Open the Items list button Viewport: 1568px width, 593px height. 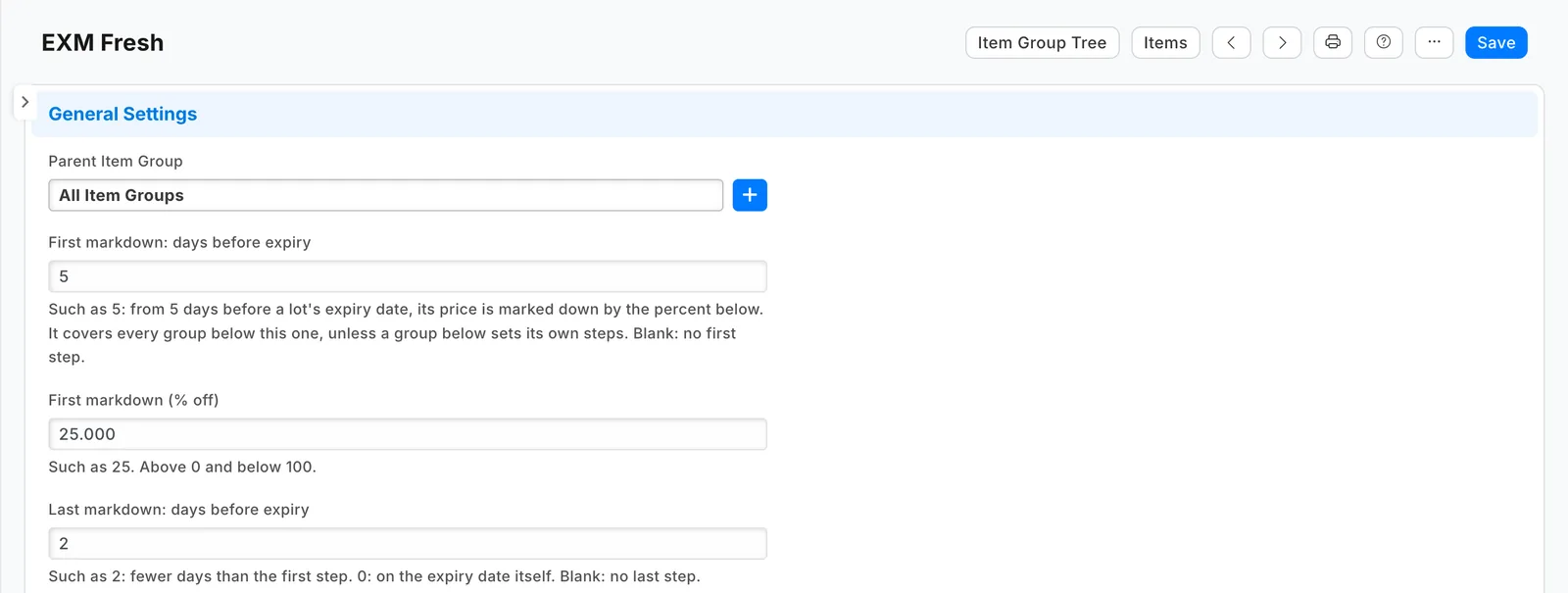click(1165, 42)
